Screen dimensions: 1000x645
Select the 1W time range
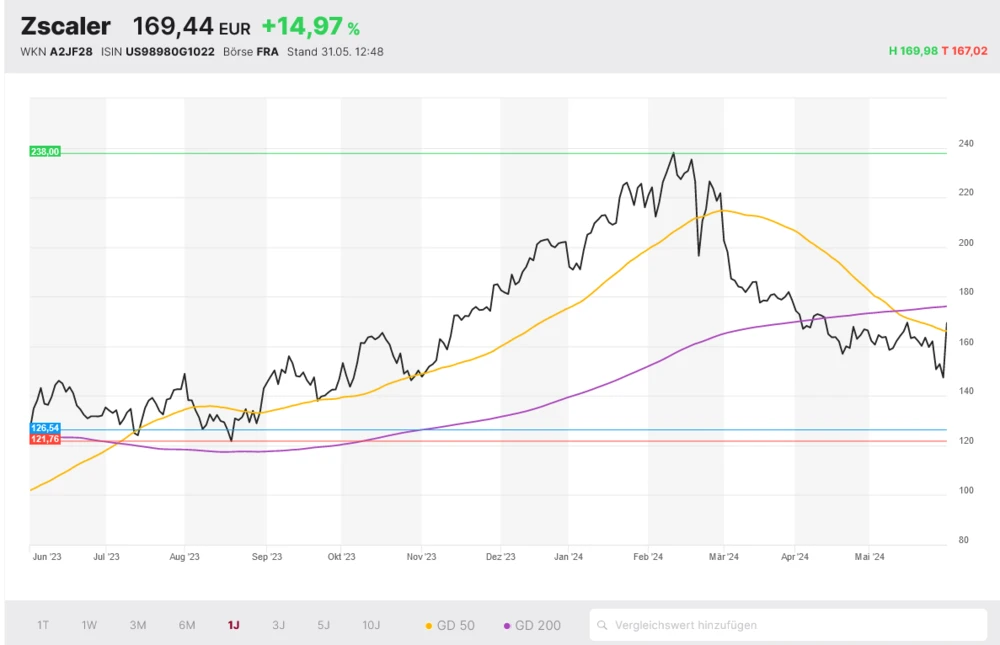pyautogui.click(x=89, y=626)
